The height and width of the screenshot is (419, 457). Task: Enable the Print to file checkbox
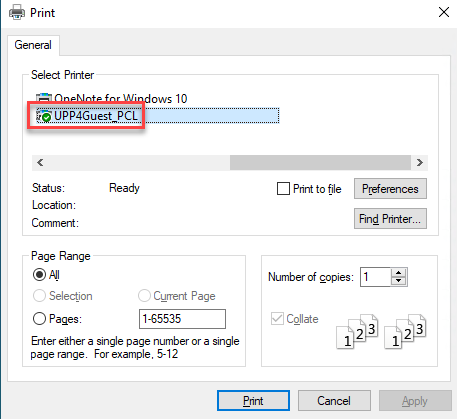click(x=283, y=189)
